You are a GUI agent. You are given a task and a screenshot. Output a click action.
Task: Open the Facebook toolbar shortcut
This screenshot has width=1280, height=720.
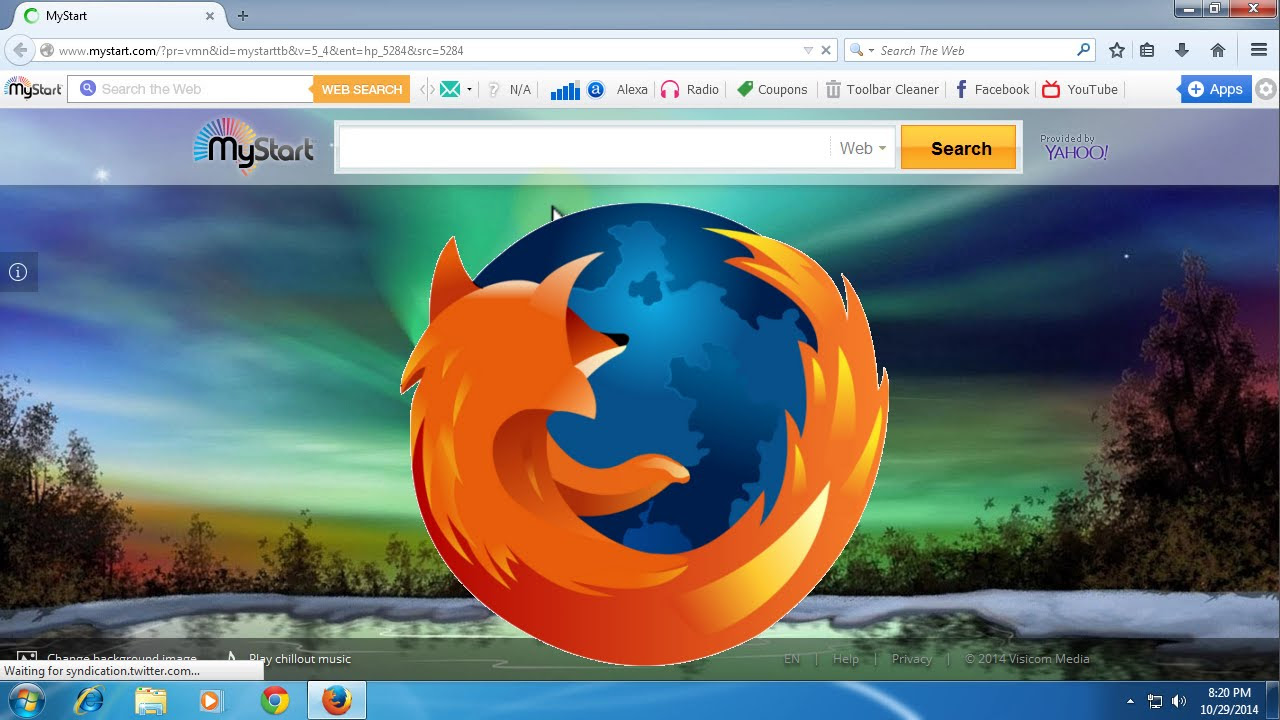pyautogui.click(x=991, y=89)
